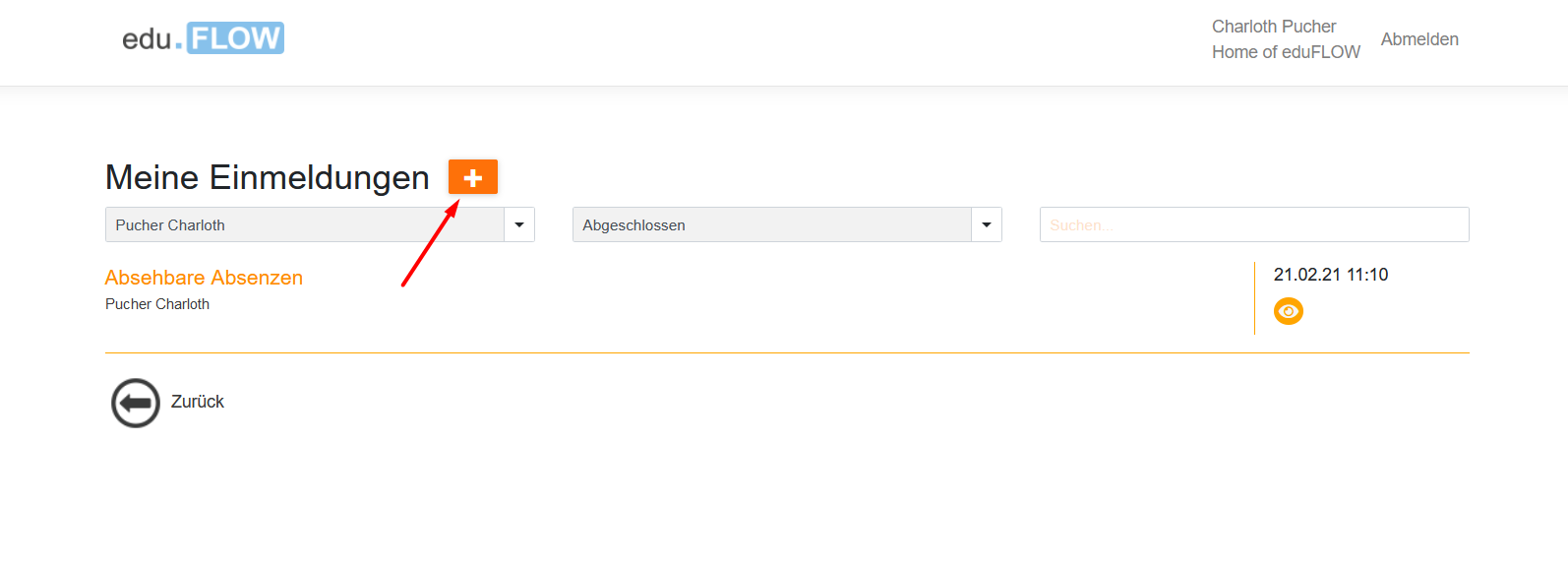Select the eye view icon for Absehbare Absenzen
Screen dimensions: 1568x571
[1289, 311]
